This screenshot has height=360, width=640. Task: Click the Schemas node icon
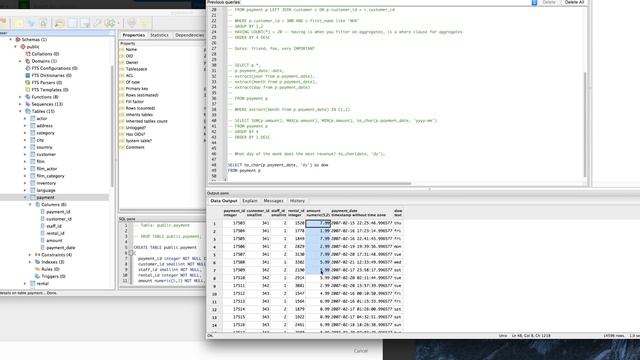(x=18, y=40)
